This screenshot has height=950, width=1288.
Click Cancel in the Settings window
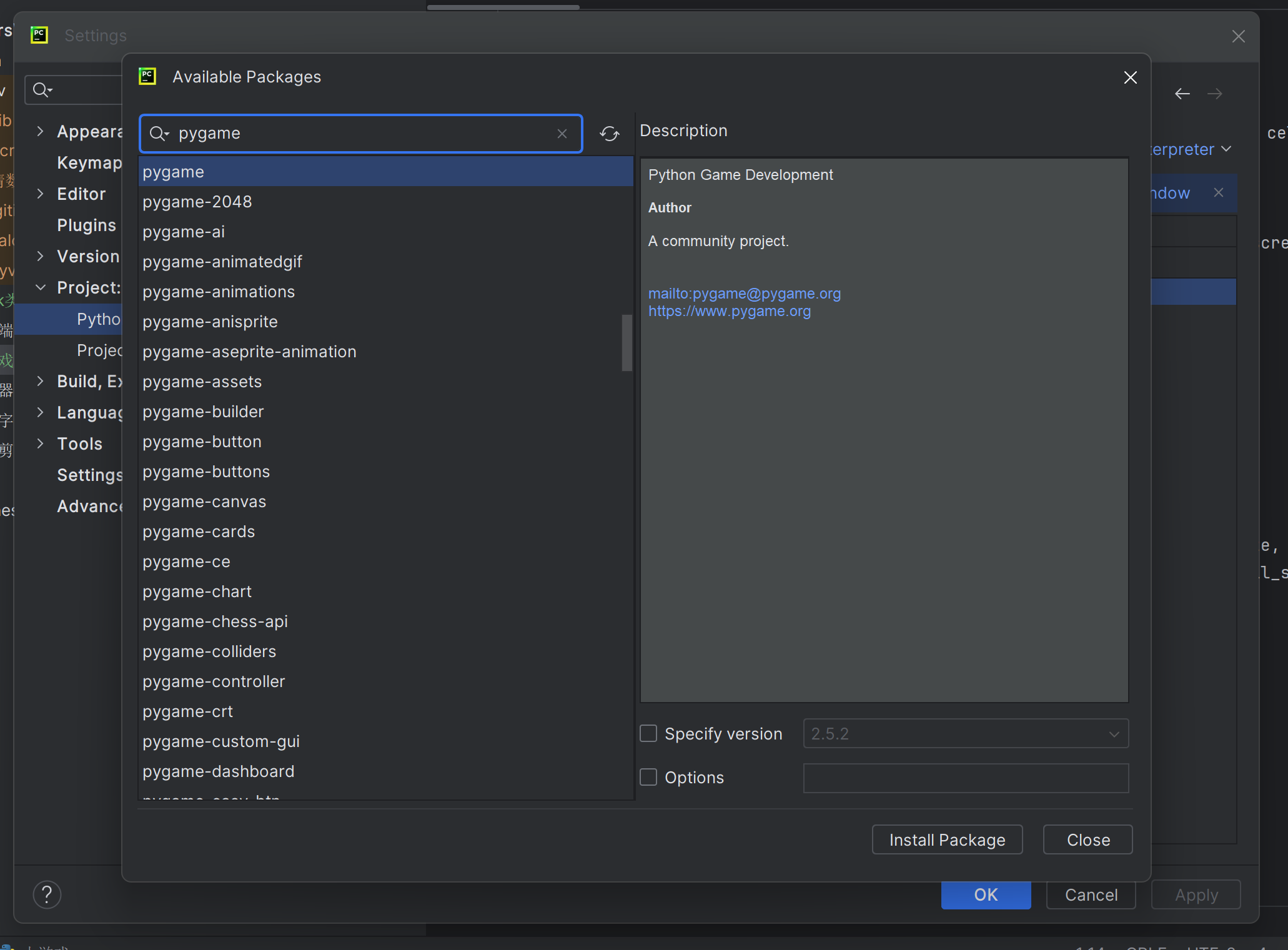tap(1091, 895)
